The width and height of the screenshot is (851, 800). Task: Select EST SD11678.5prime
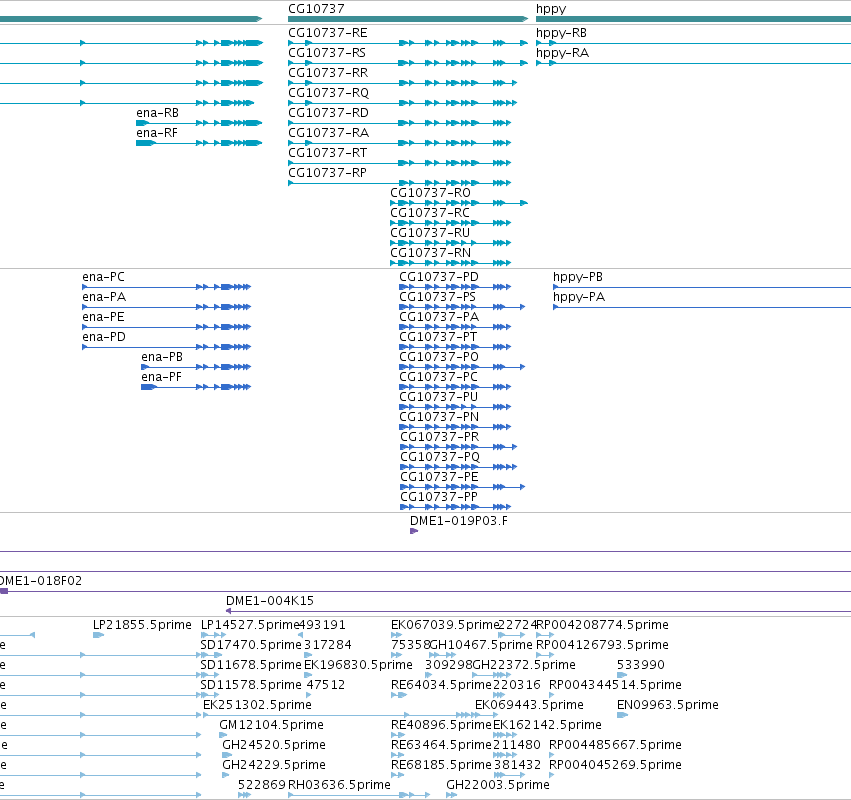(x=251, y=665)
